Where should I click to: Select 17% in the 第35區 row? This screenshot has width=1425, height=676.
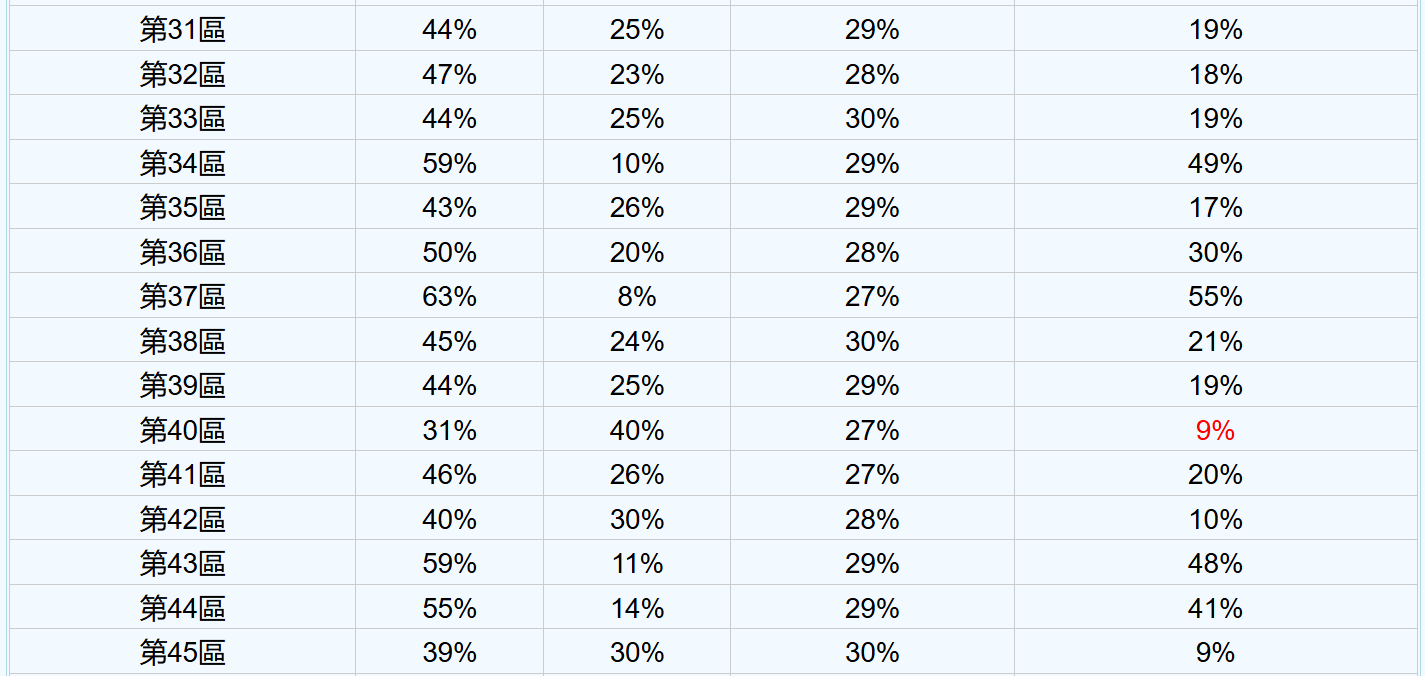coord(1215,208)
